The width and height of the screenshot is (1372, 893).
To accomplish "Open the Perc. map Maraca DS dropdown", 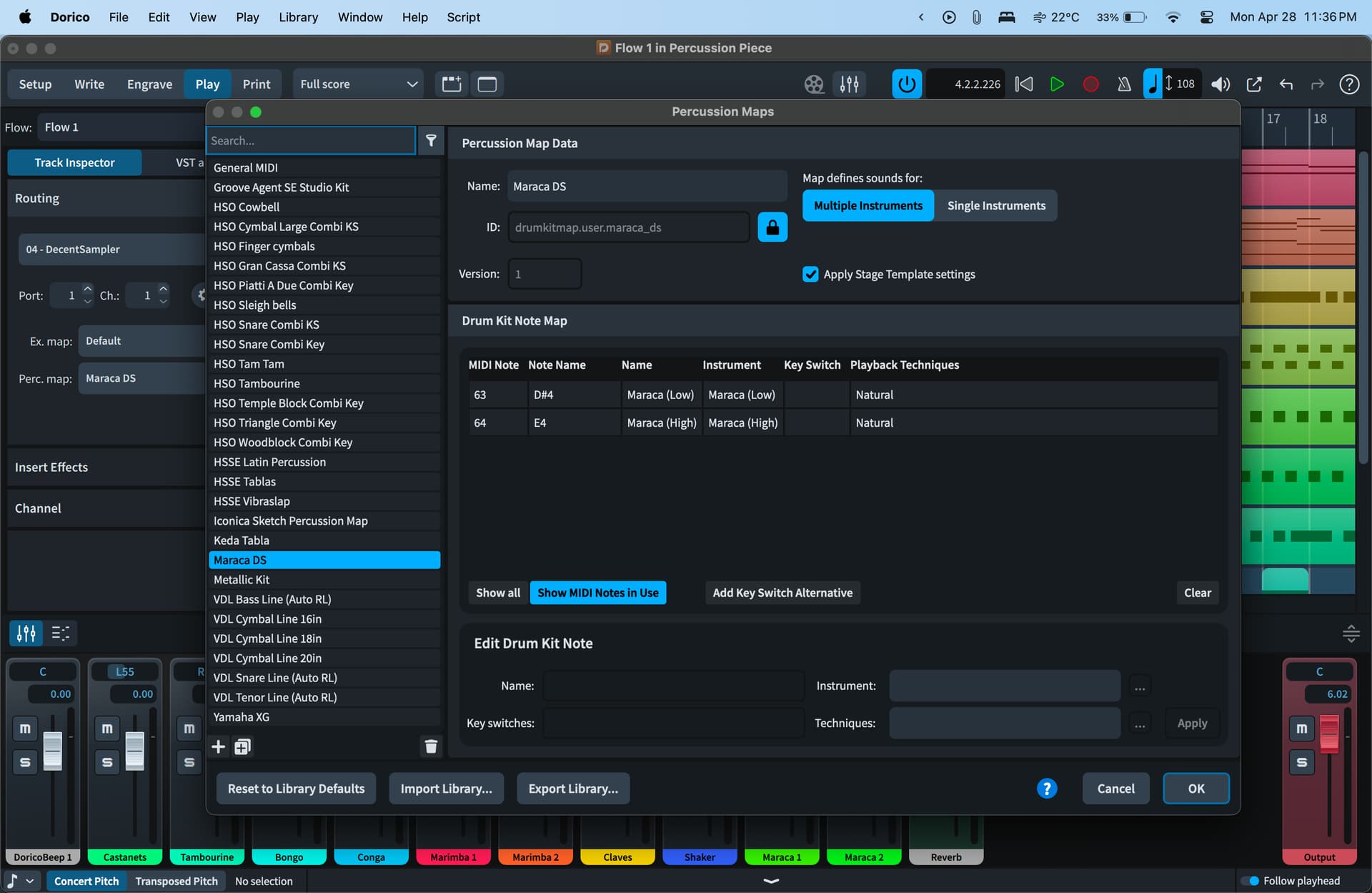I will coord(142,378).
